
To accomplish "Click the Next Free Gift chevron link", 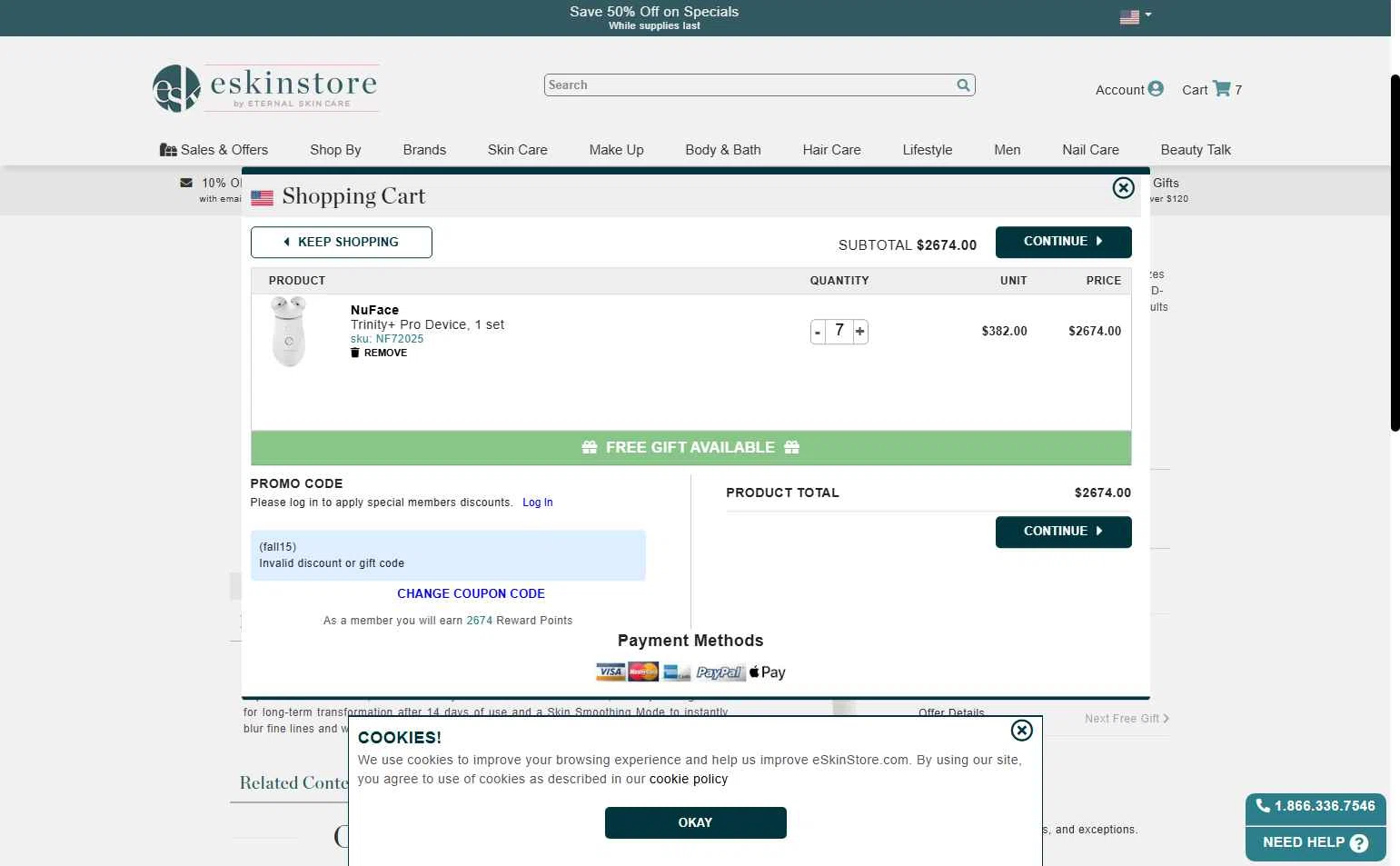I will [1127, 719].
